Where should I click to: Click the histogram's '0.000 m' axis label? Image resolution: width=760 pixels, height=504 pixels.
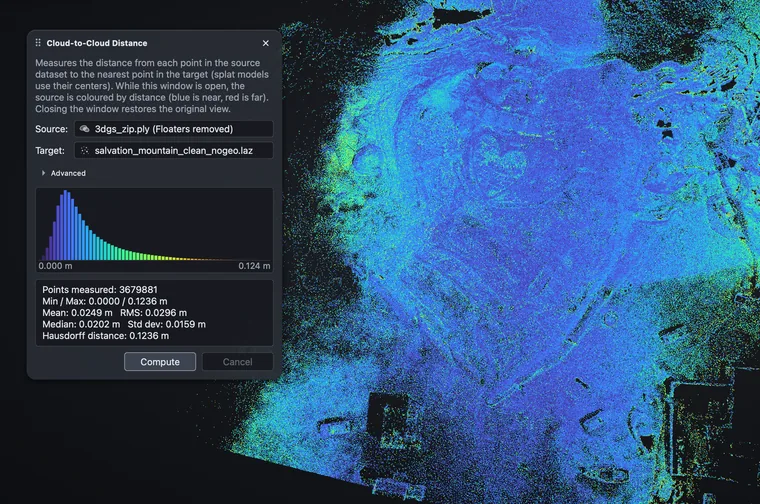click(x=55, y=266)
